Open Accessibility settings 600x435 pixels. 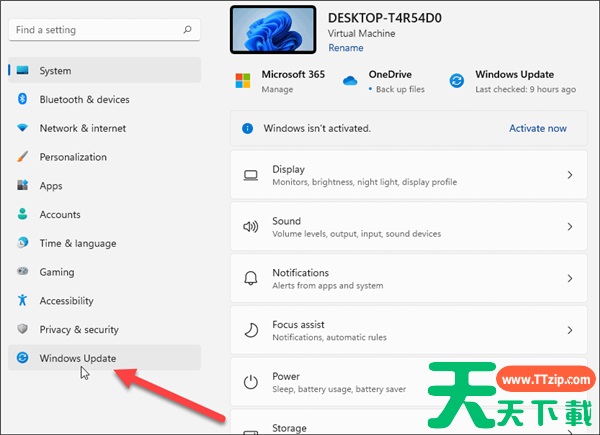point(104,300)
